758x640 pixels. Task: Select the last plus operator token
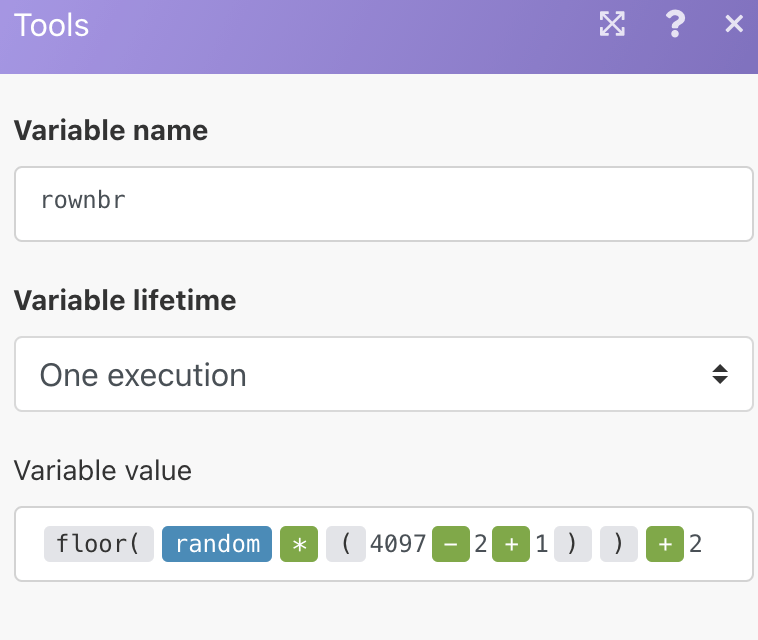pyautogui.click(x=665, y=544)
